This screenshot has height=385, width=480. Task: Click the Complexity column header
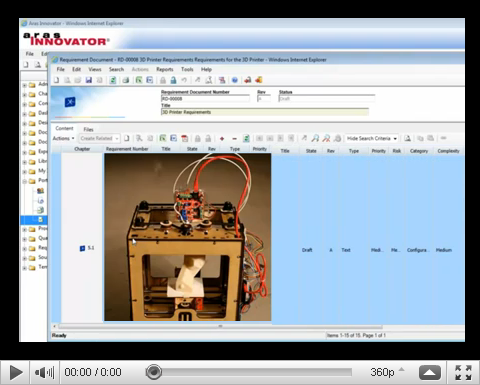(x=448, y=151)
